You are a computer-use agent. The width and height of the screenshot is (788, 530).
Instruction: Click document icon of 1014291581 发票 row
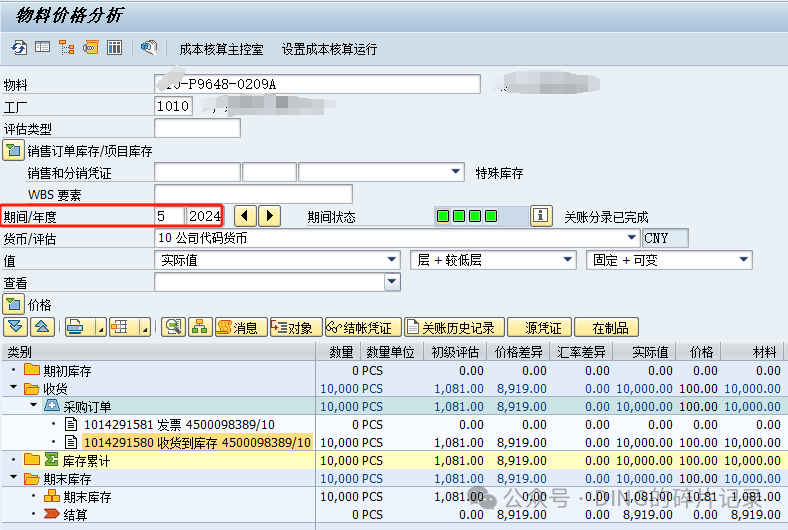71,425
